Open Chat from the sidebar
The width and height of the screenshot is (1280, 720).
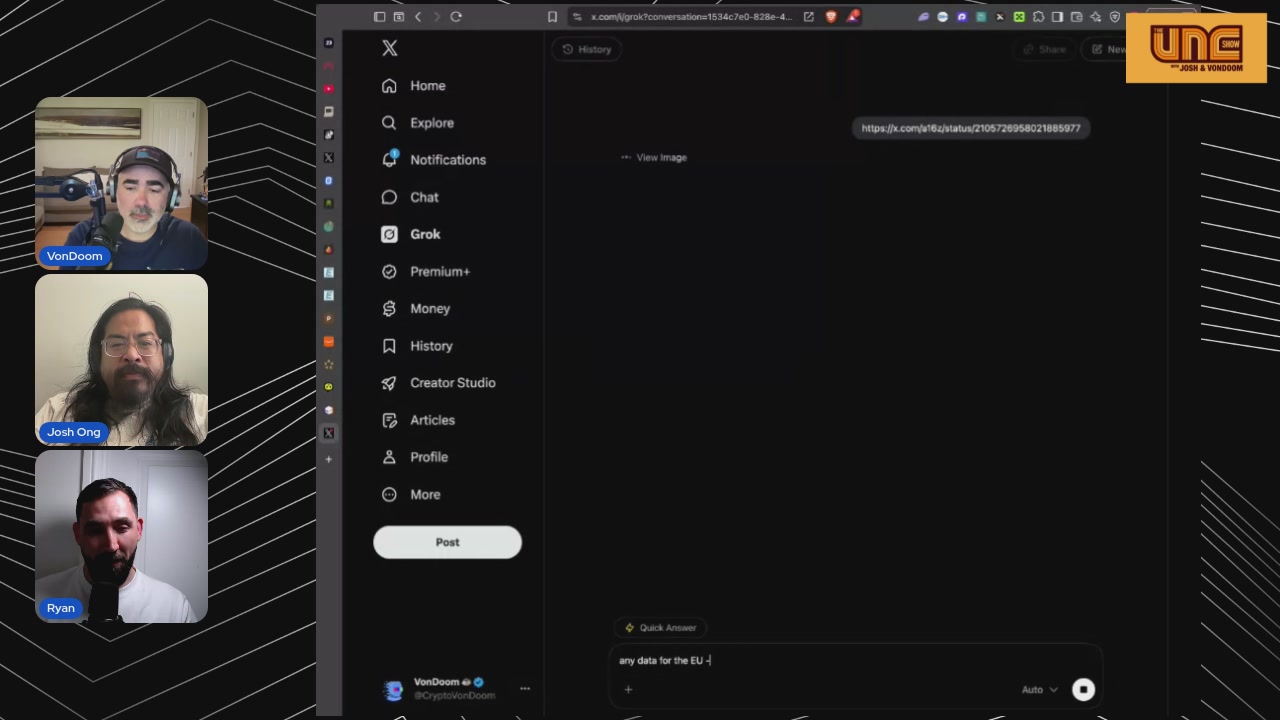tap(410, 197)
